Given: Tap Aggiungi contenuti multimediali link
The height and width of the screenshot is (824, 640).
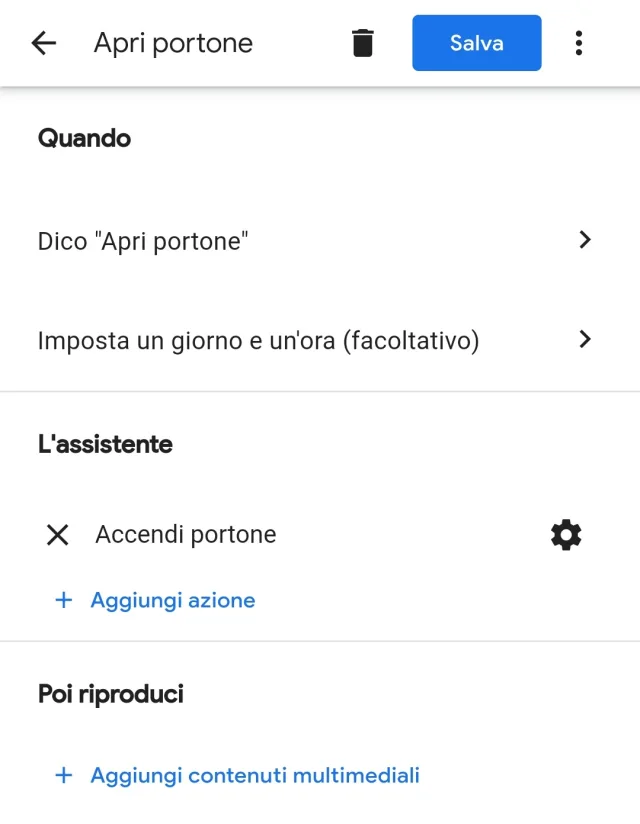Looking at the screenshot, I should pyautogui.click(x=254, y=775).
